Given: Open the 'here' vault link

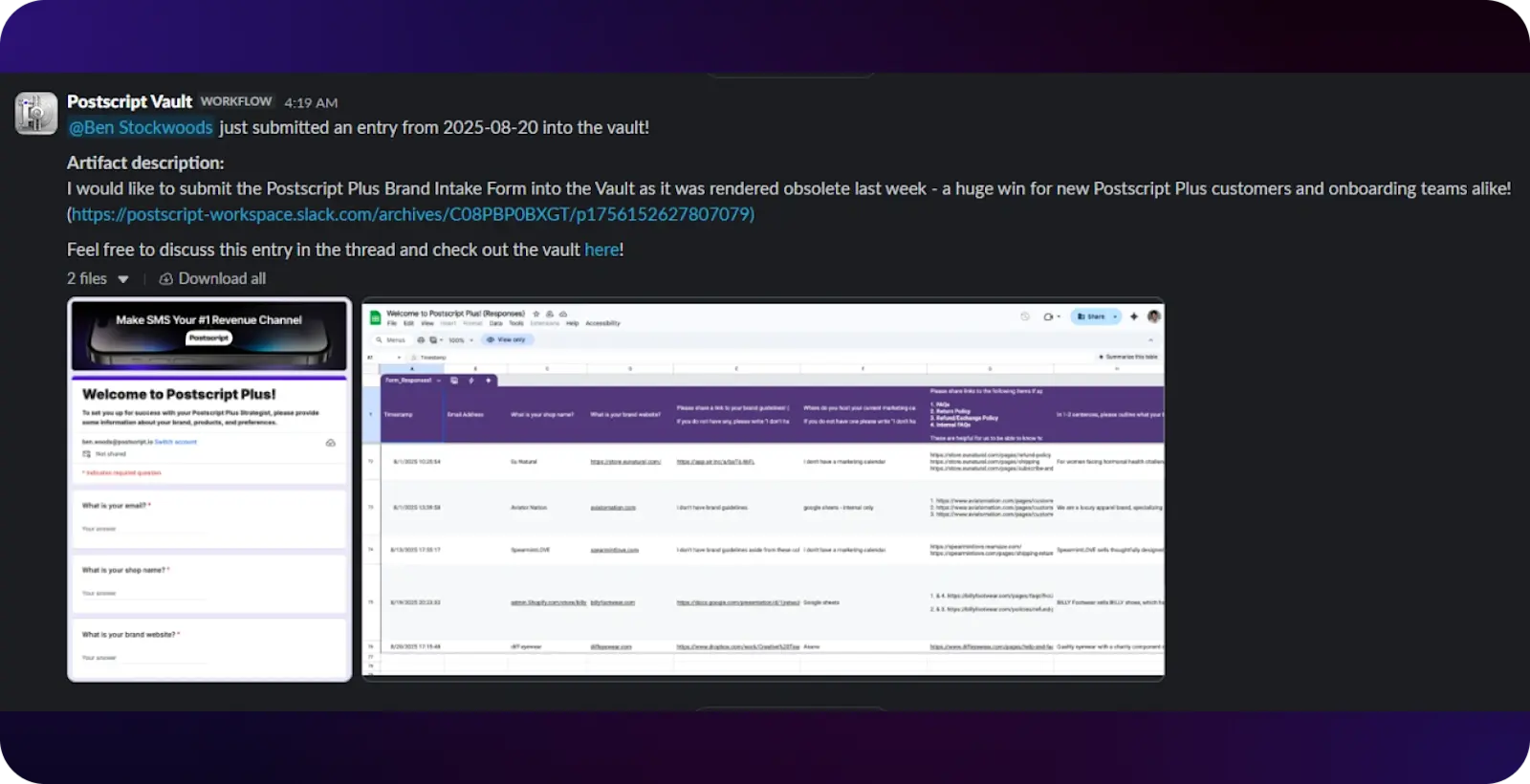Looking at the screenshot, I should pos(601,250).
